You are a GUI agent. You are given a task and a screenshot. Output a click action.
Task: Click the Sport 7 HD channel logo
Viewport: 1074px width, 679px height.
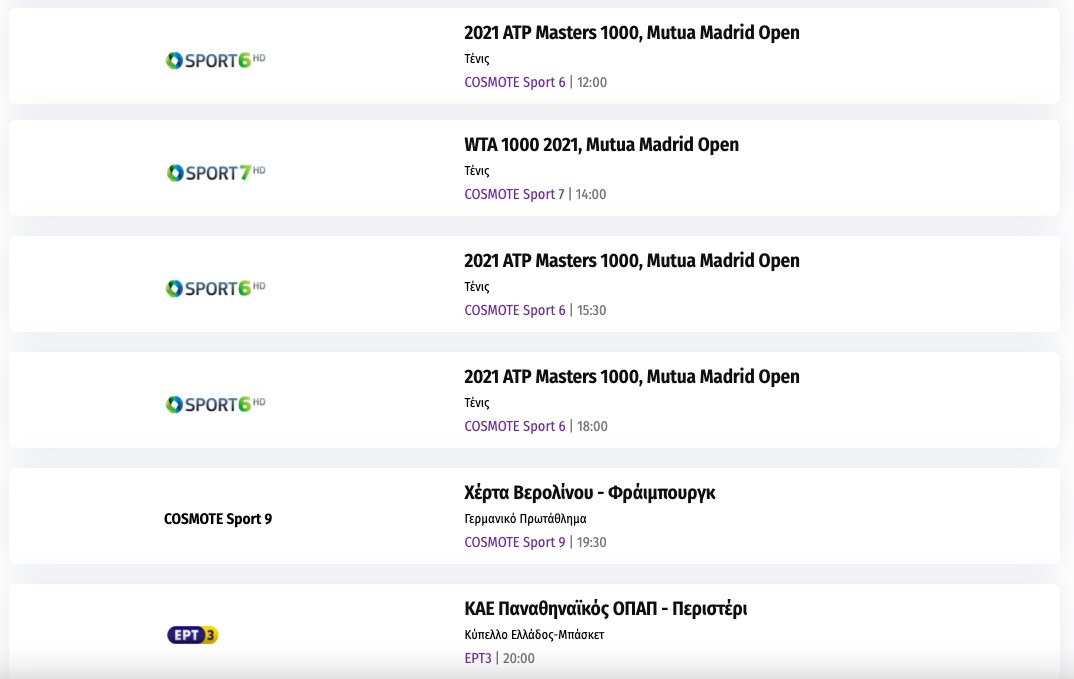[215, 172]
